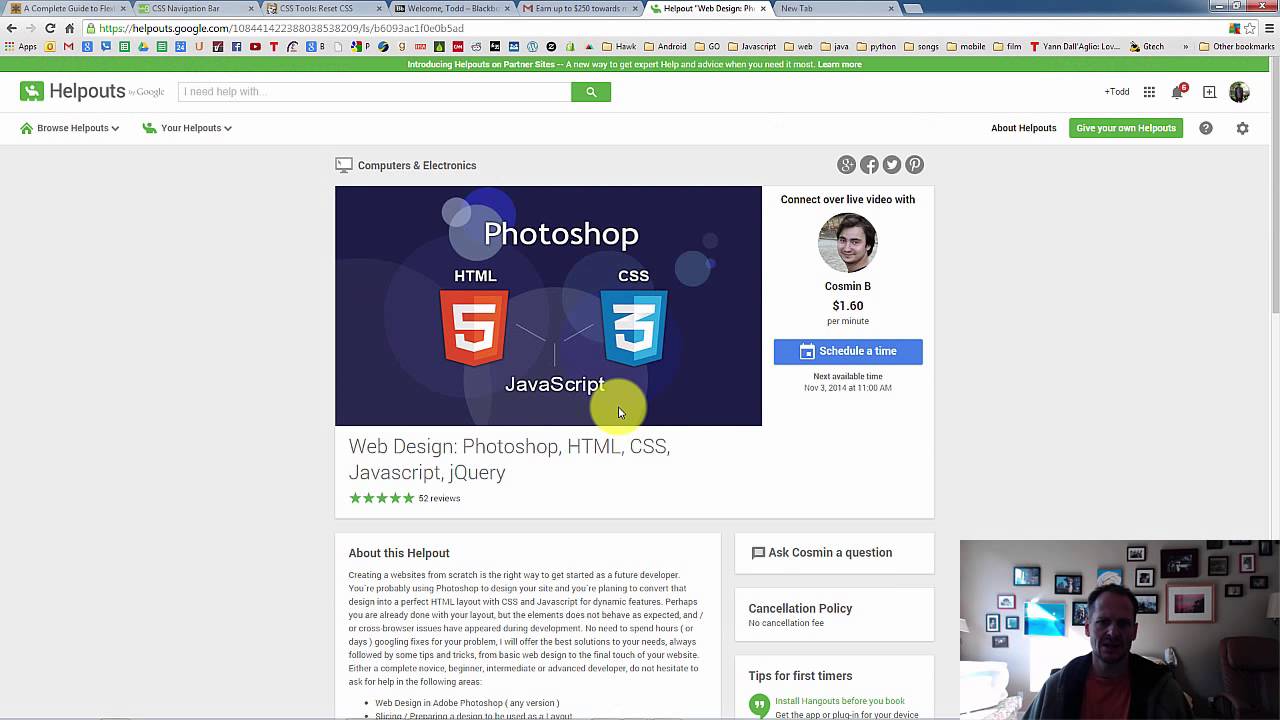Close the Helpout Web Design tab
Viewport: 1280px width, 720px height.
[x=763, y=8]
